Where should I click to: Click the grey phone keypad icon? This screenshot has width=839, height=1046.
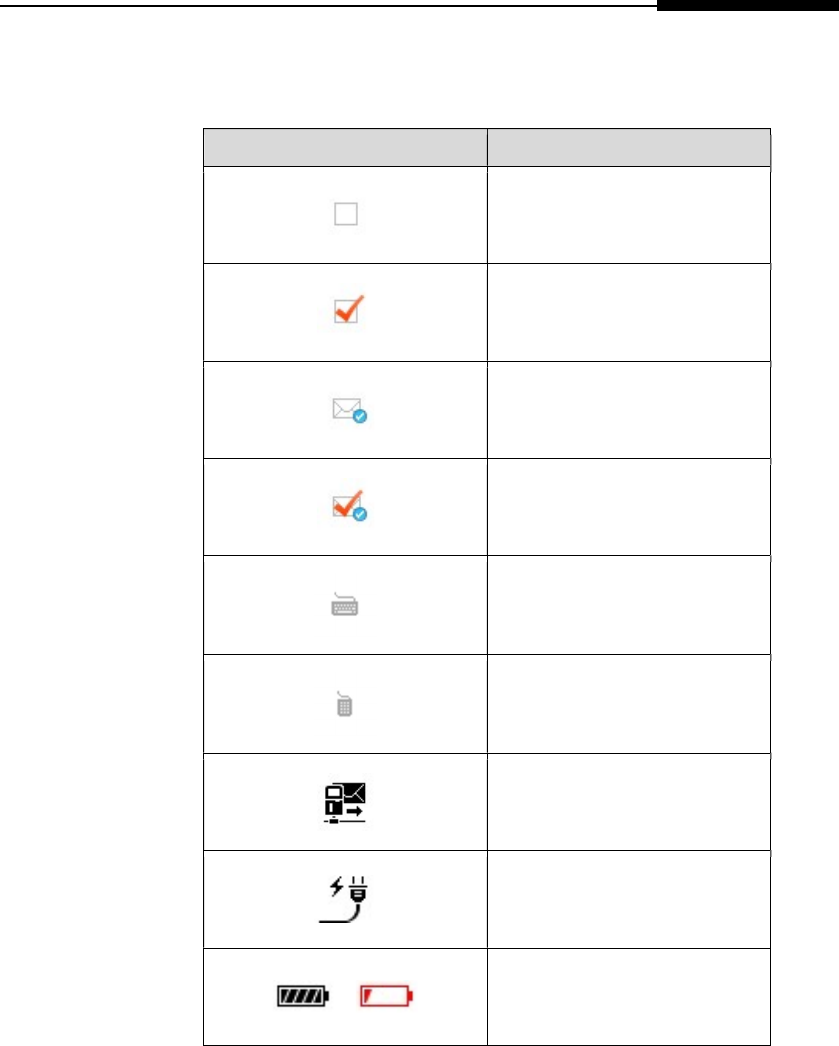(346, 704)
